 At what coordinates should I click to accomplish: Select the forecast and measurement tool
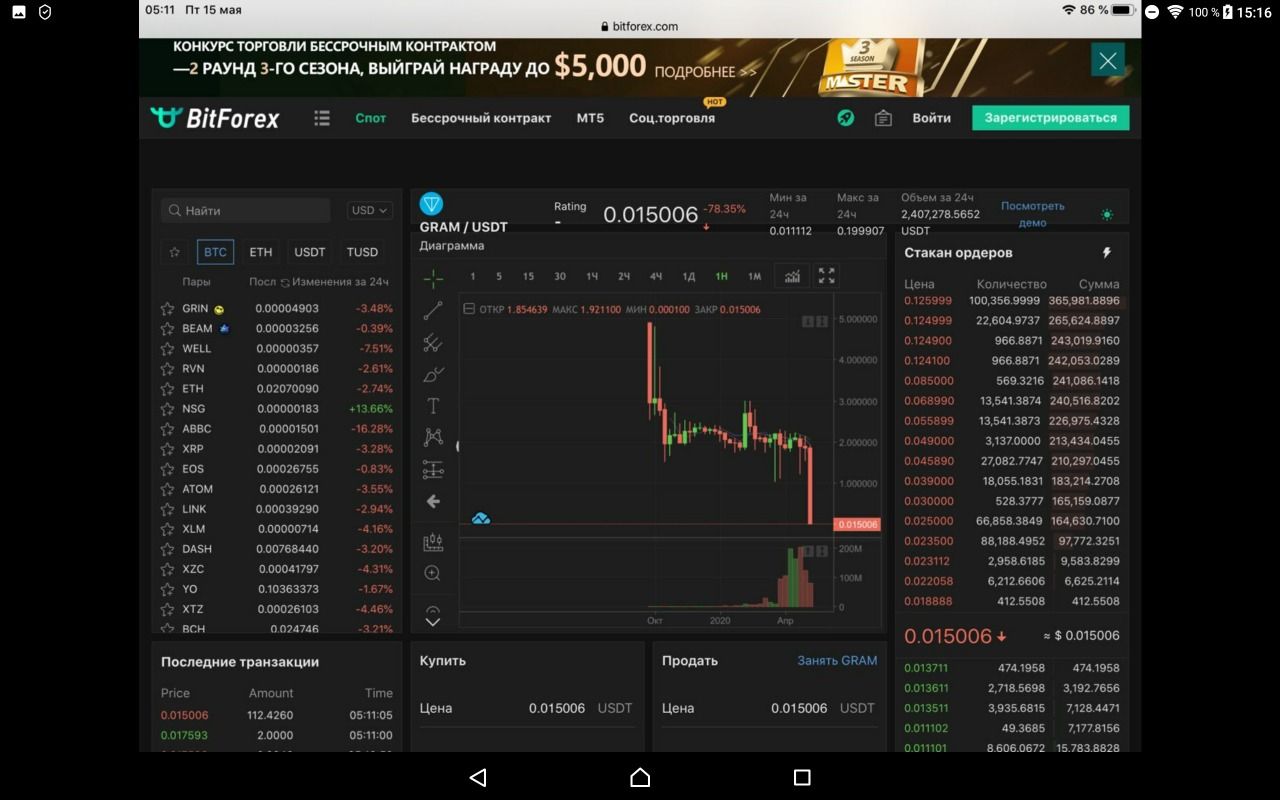[433, 470]
